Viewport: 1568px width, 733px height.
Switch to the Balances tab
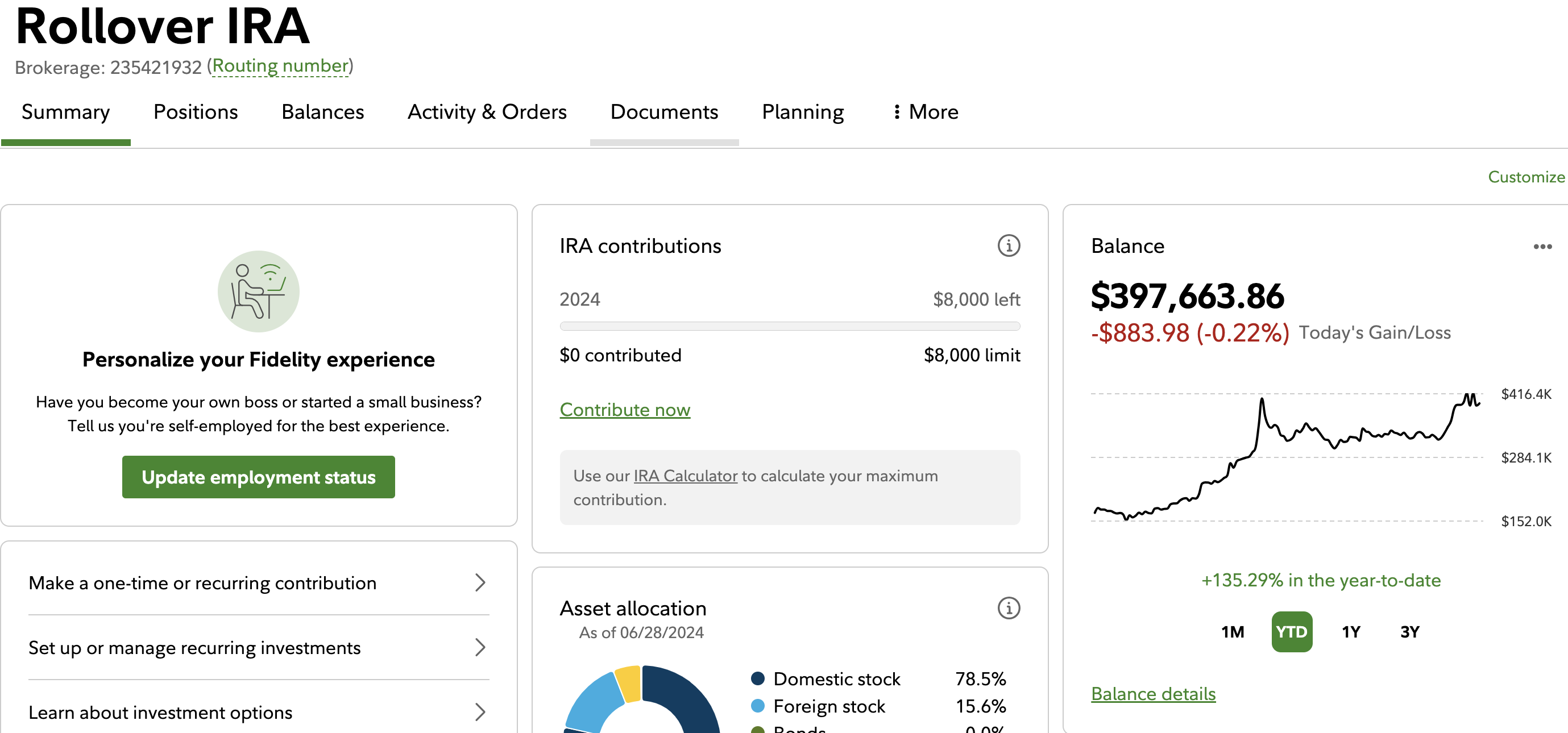click(x=322, y=112)
